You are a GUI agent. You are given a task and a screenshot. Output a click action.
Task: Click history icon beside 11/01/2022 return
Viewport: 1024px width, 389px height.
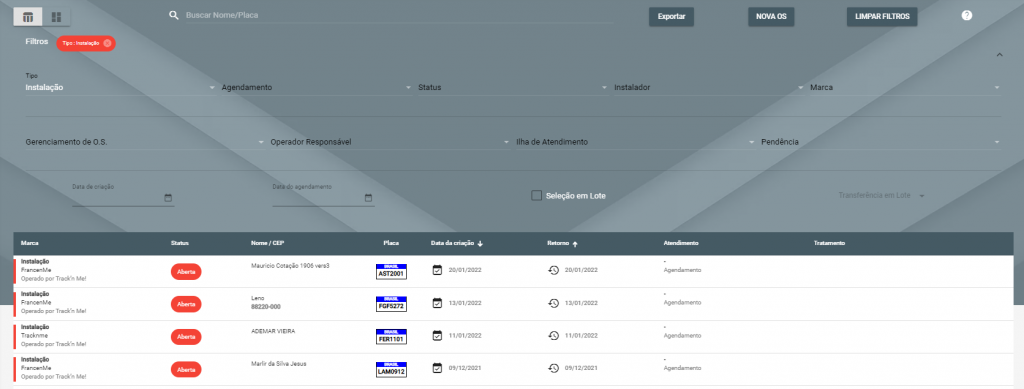pos(553,335)
